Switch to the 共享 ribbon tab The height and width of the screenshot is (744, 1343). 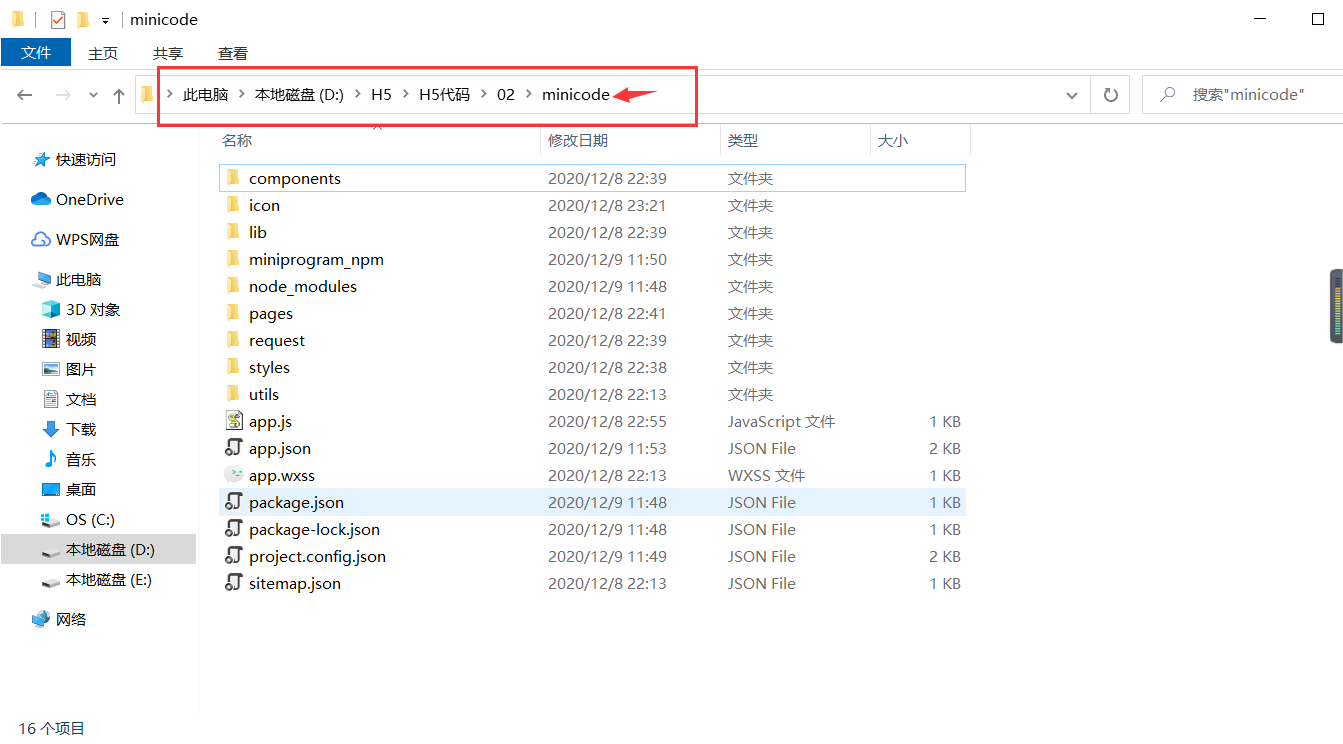(168, 53)
